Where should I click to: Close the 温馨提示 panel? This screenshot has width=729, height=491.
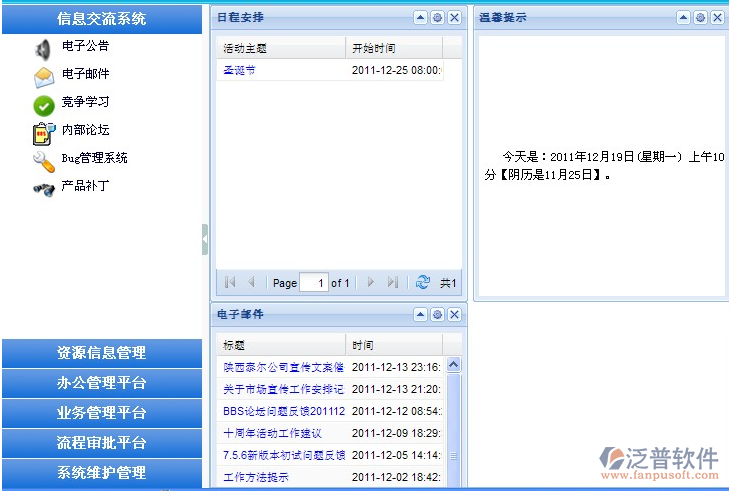click(717, 18)
